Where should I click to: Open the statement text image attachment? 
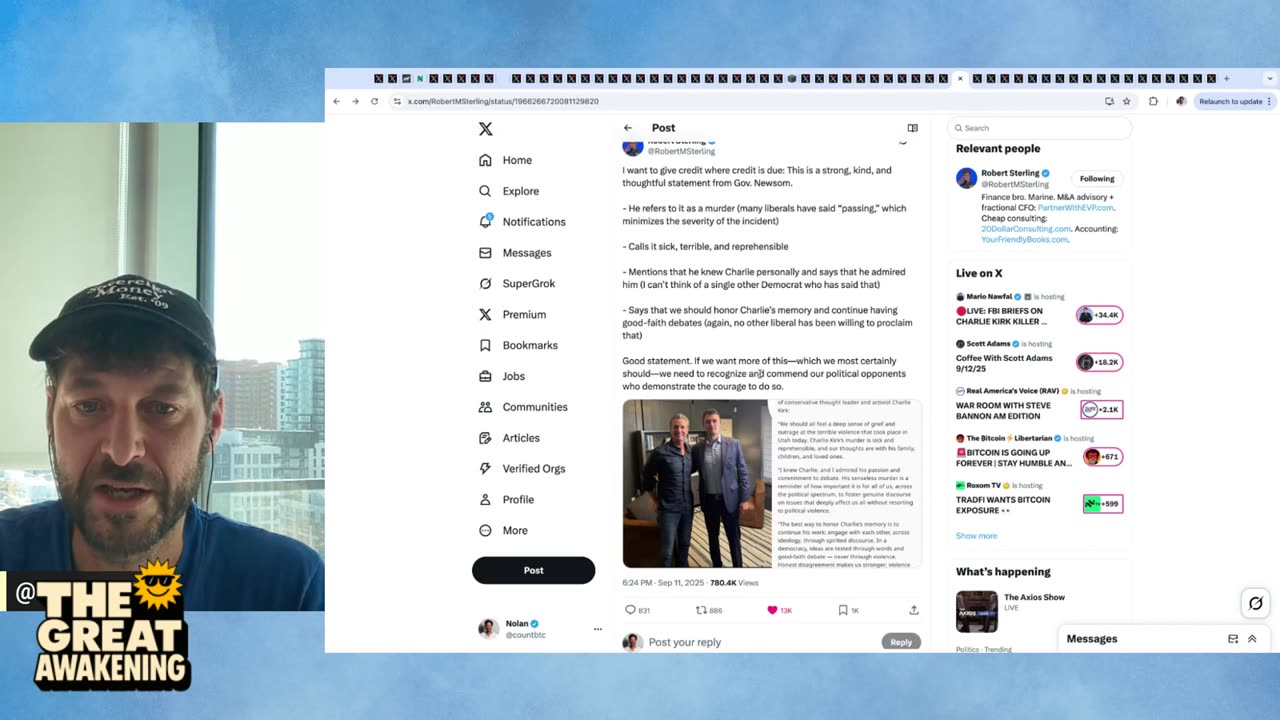847,484
